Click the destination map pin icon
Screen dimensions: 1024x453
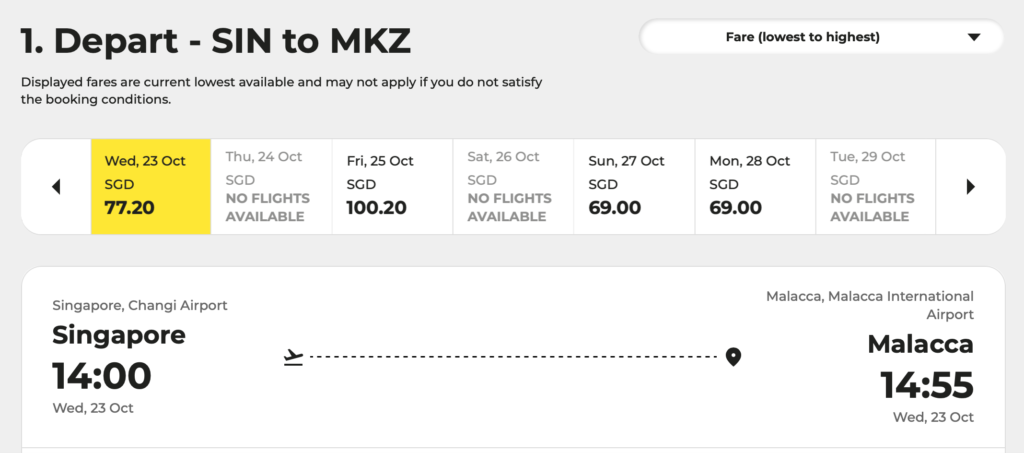pyautogui.click(x=733, y=357)
